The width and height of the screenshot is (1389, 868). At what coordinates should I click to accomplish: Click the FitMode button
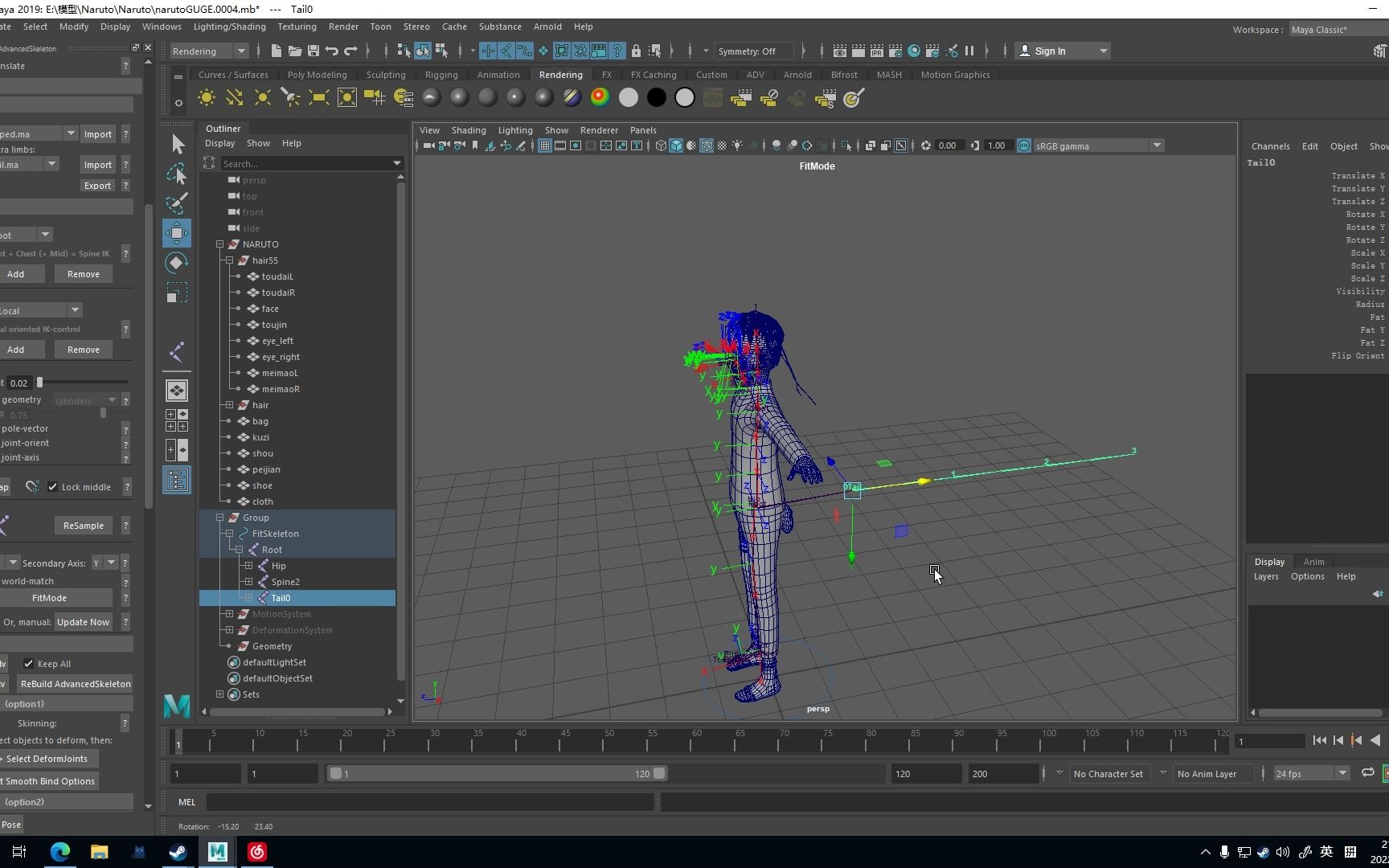49,598
